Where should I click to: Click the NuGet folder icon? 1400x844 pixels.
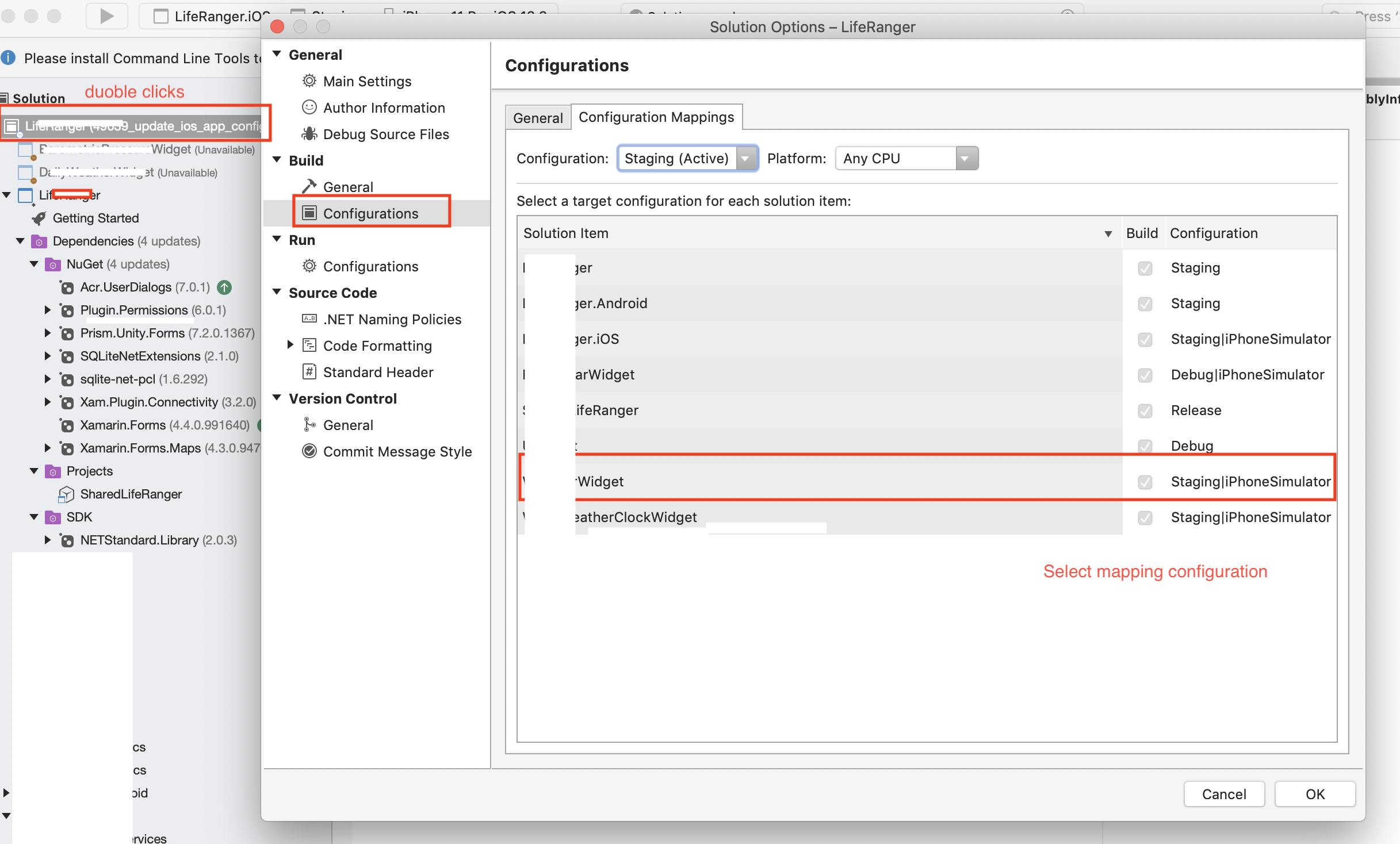pyautogui.click(x=53, y=264)
